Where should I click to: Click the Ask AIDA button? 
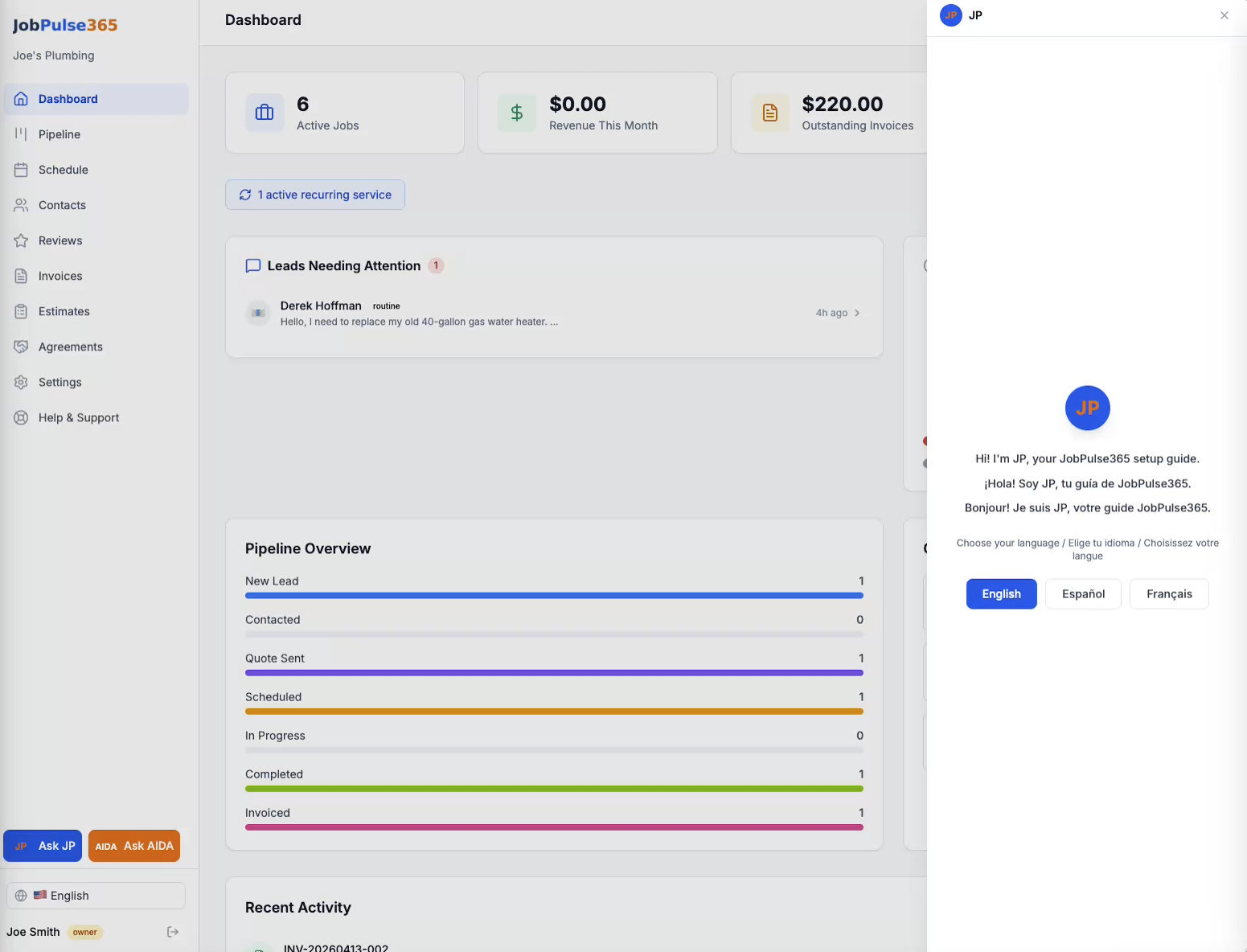[134, 846]
